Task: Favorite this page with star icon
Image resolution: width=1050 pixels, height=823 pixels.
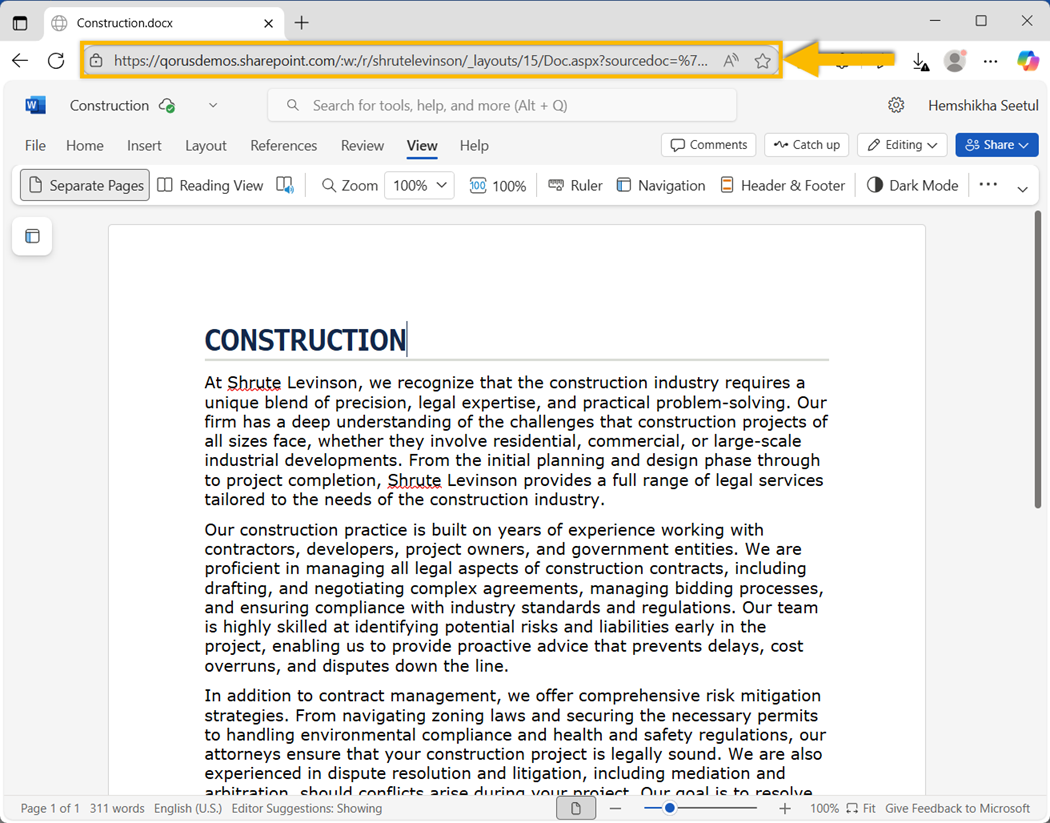Action: tap(763, 61)
